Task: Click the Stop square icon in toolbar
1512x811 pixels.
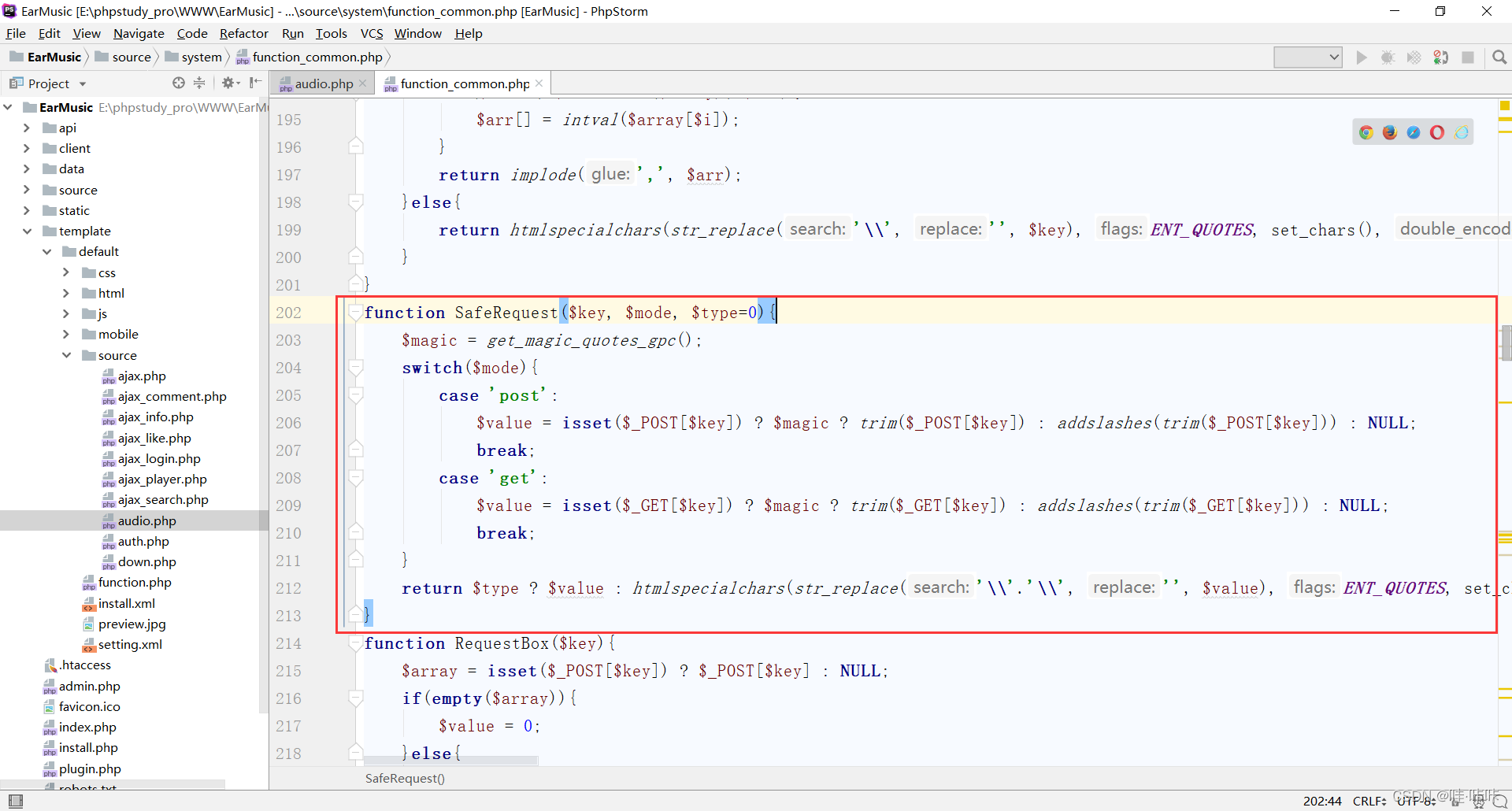Action: click(x=1468, y=57)
